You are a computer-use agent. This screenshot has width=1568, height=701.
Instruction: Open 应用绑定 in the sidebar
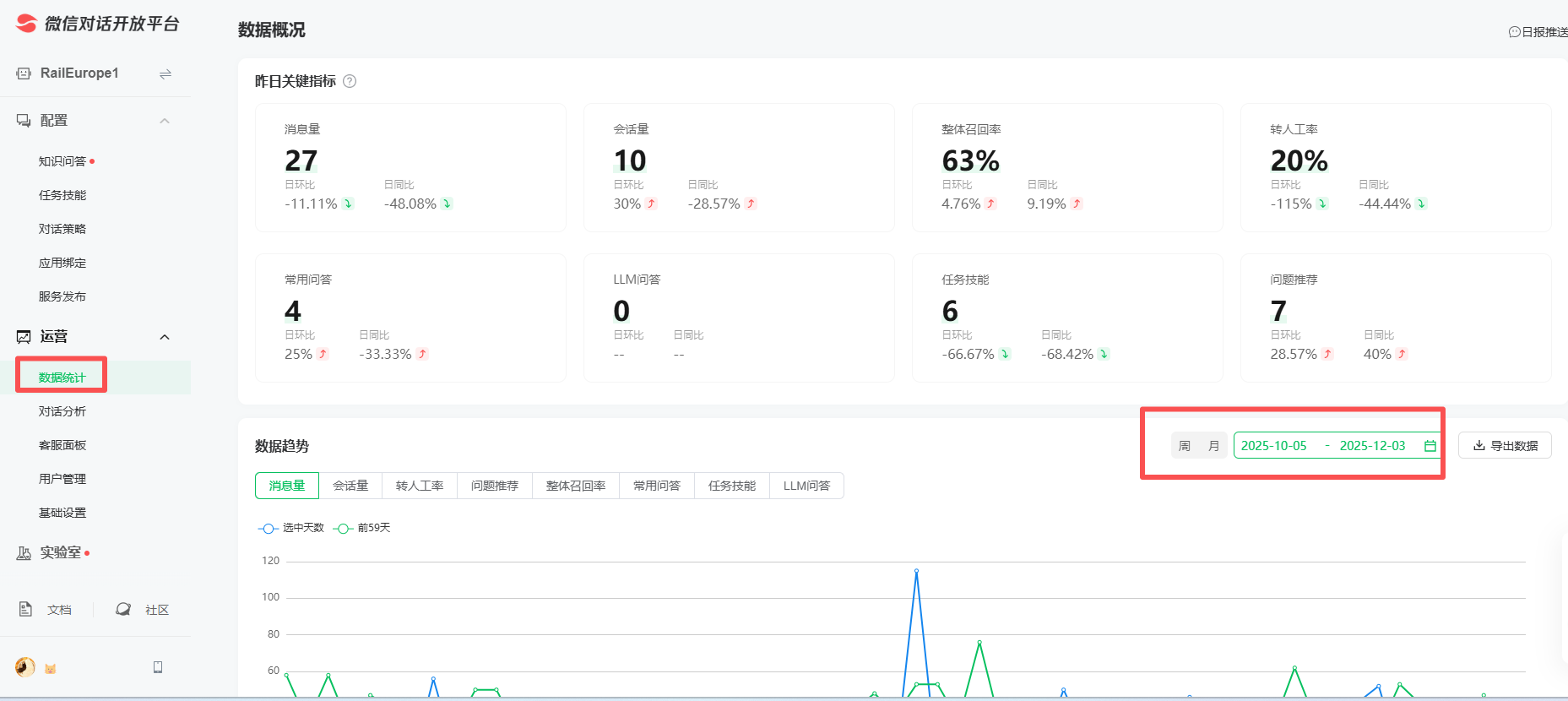point(62,263)
